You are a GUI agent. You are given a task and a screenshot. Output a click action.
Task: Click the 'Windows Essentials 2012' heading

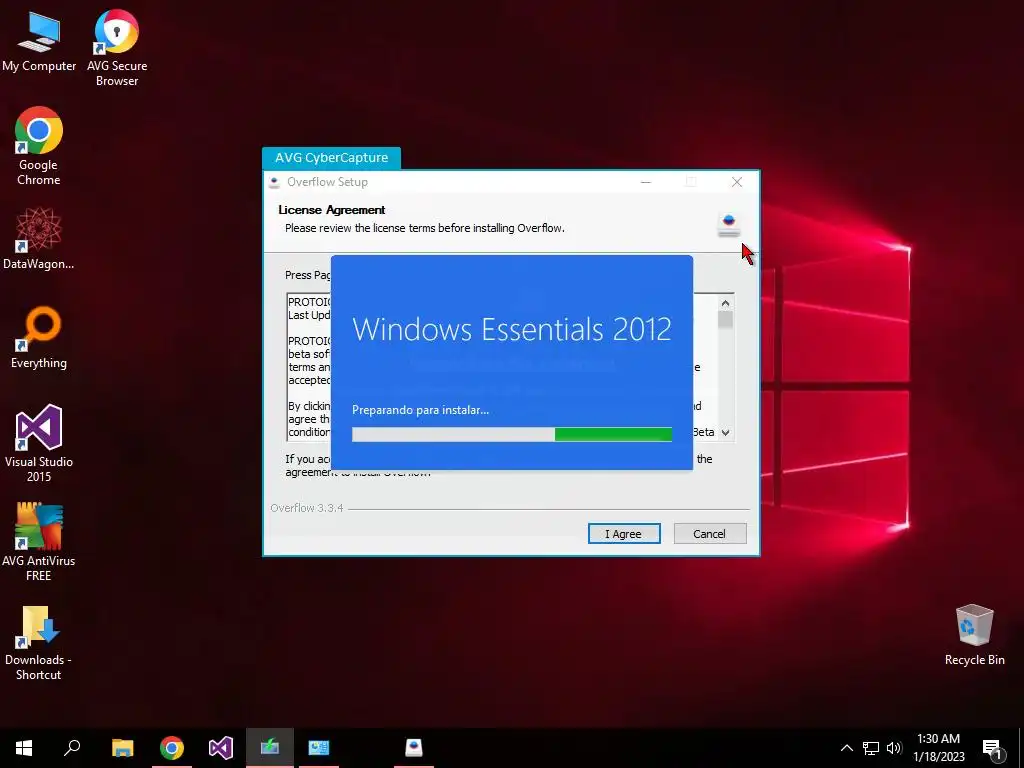coord(512,329)
